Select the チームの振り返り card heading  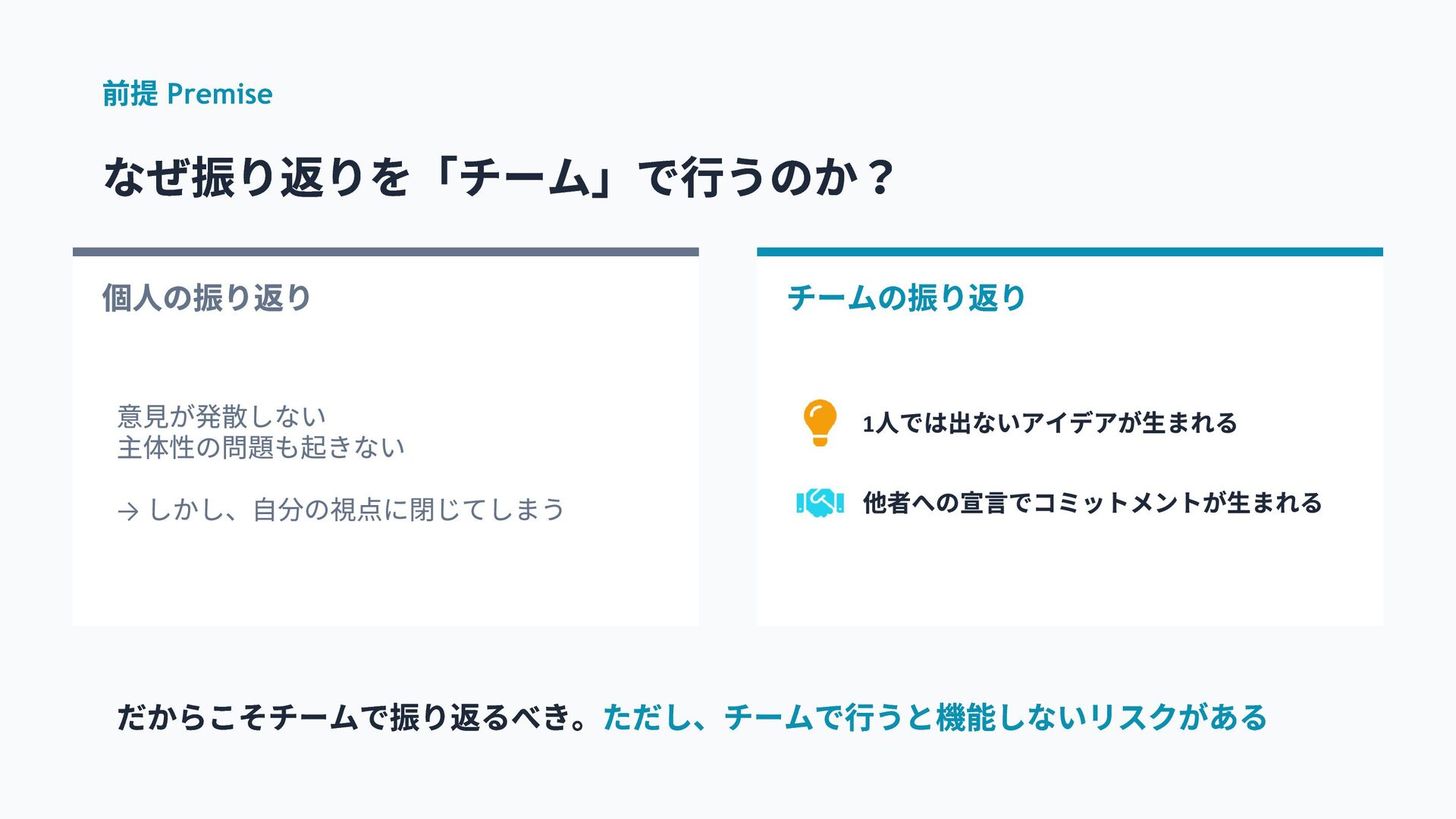click(906, 297)
